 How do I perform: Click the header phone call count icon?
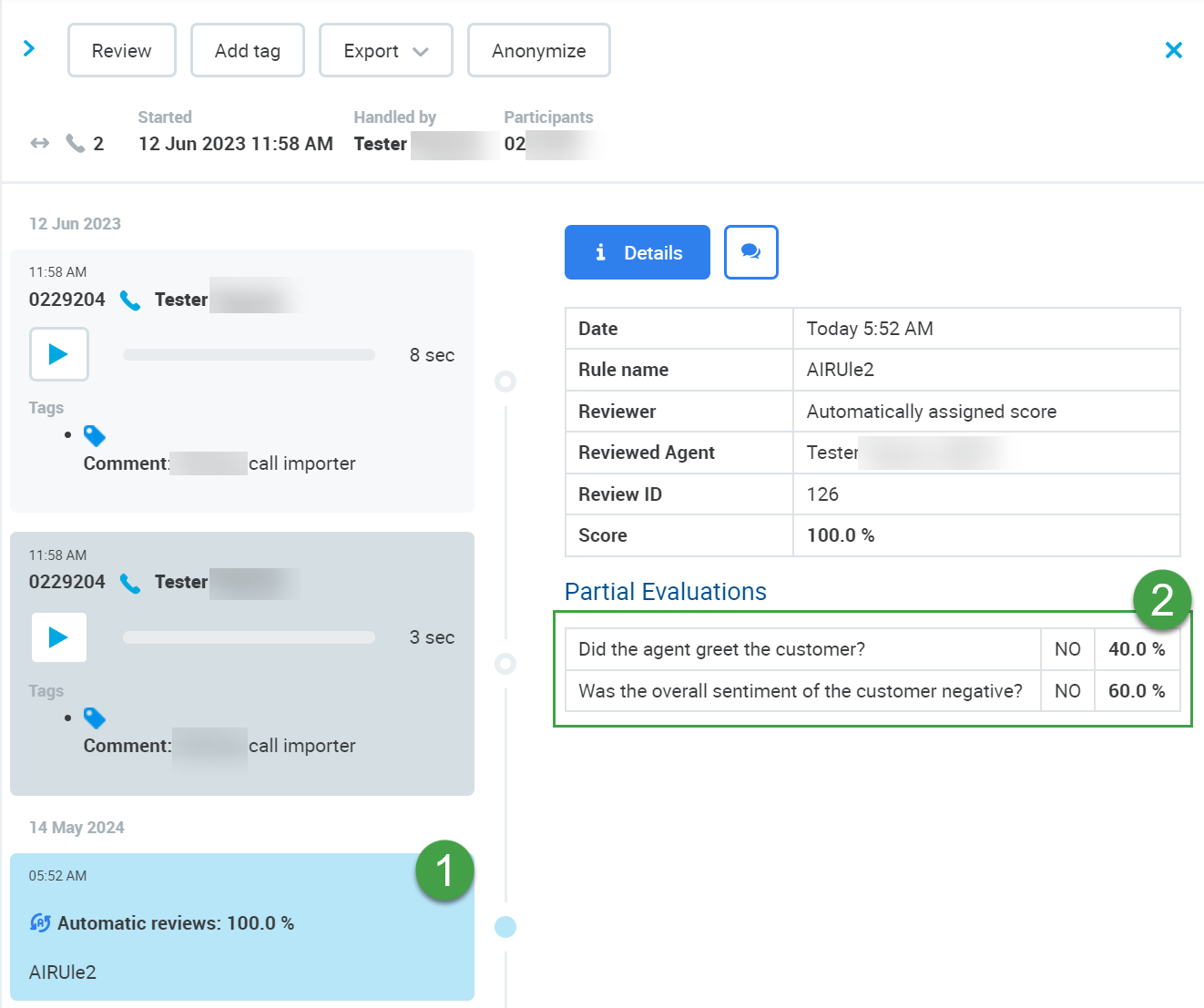tap(75, 144)
